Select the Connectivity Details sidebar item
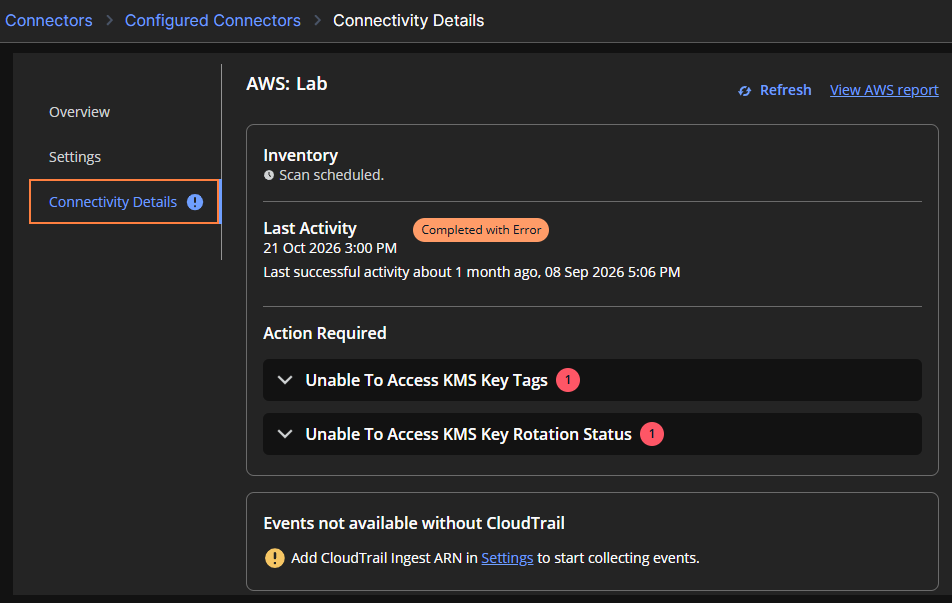Image resolution: width=952 pixels, height=603 pixels. click(x=124, y=202)
